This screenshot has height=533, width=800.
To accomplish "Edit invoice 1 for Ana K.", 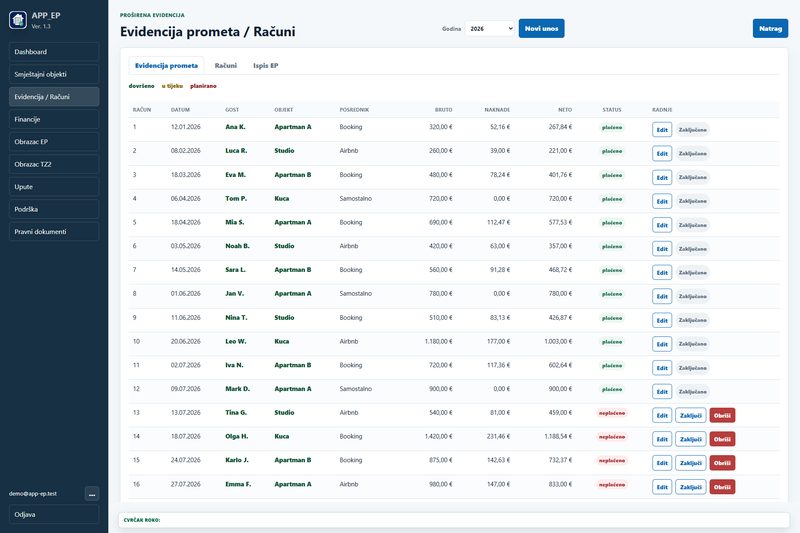I will click(x=662, y=130).
